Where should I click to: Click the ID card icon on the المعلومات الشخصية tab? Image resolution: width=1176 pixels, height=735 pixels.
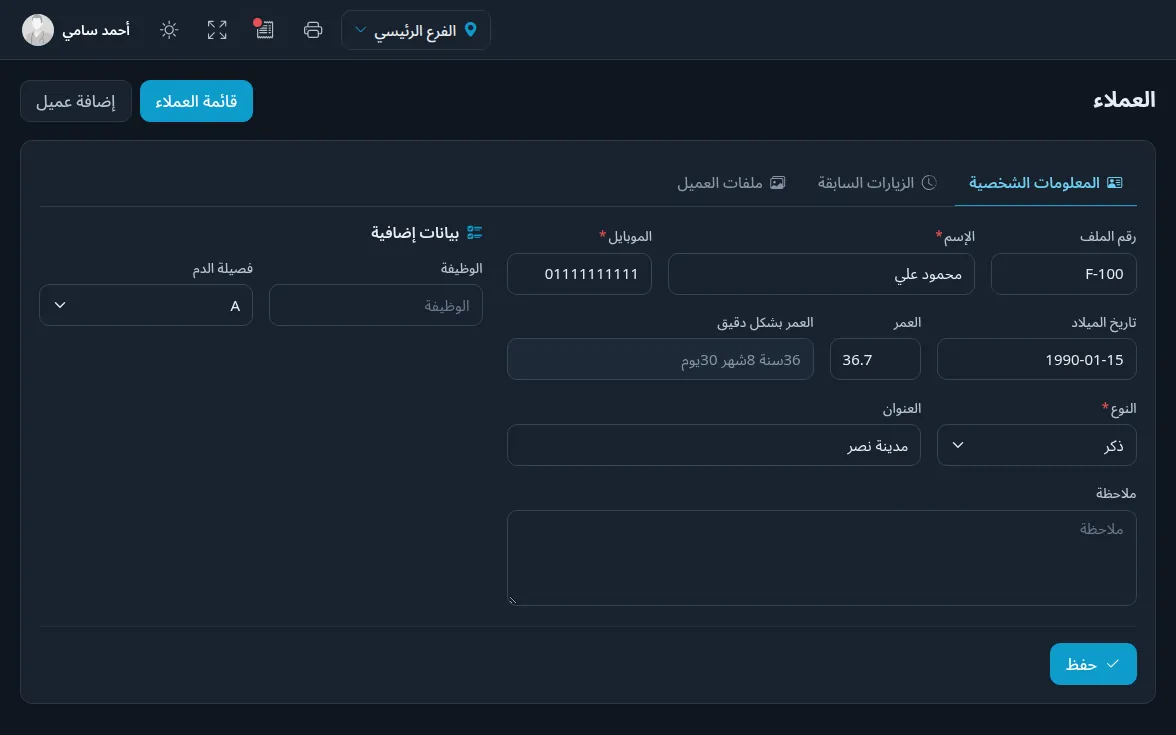tap(1114, 183)
